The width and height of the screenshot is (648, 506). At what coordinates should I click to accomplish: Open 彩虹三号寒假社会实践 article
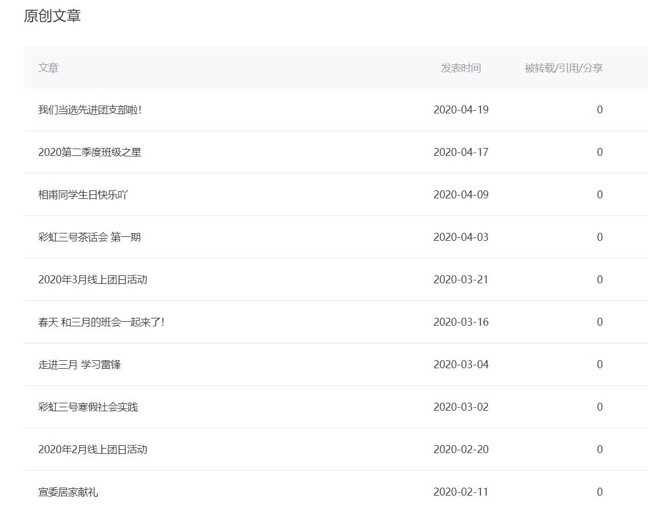[x=88, y=407]
